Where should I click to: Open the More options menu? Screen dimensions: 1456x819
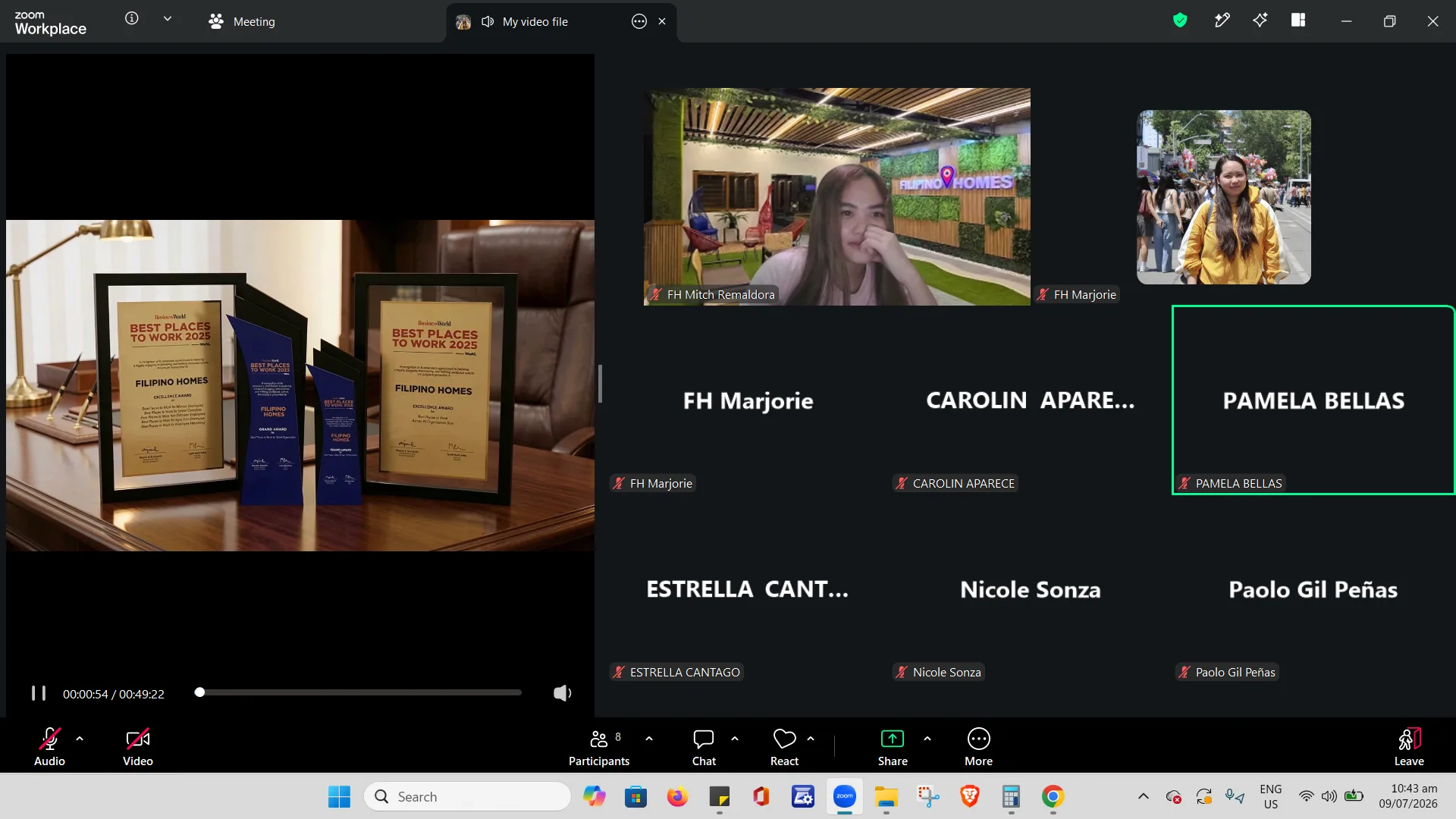(978, 746)
